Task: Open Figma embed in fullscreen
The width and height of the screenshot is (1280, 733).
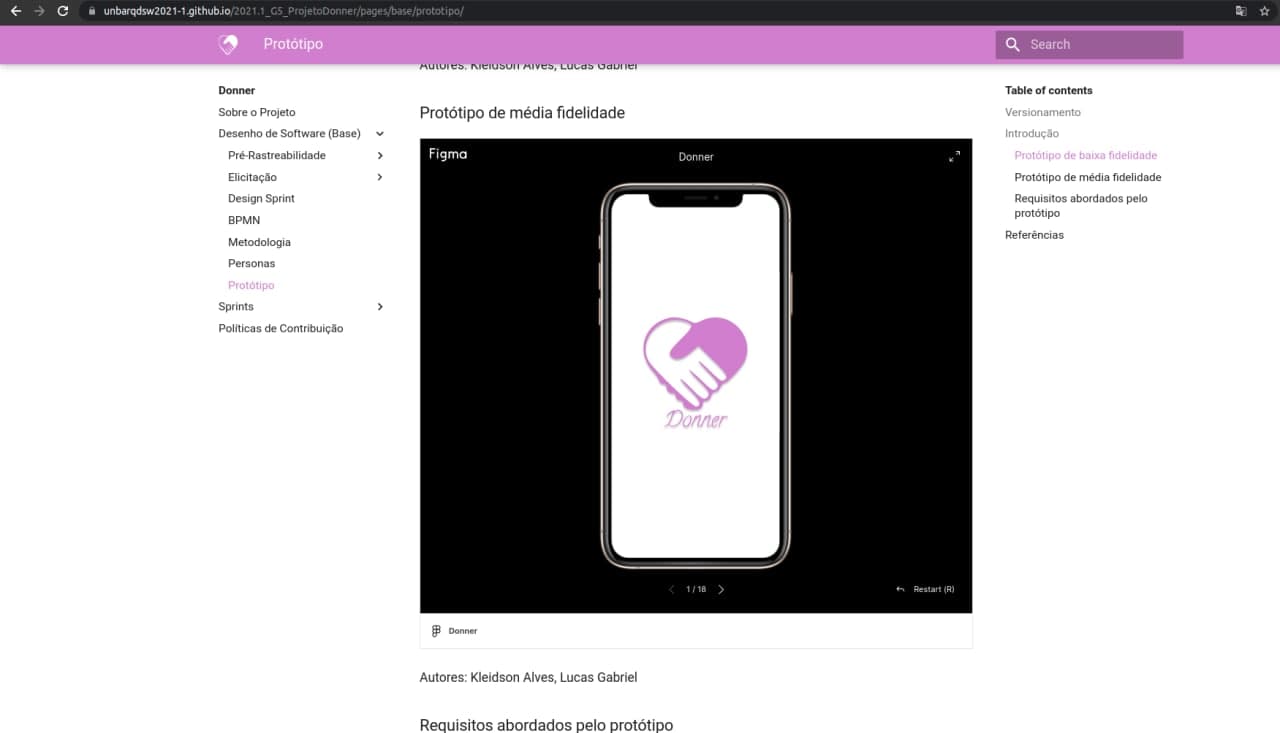Action: 954,156
